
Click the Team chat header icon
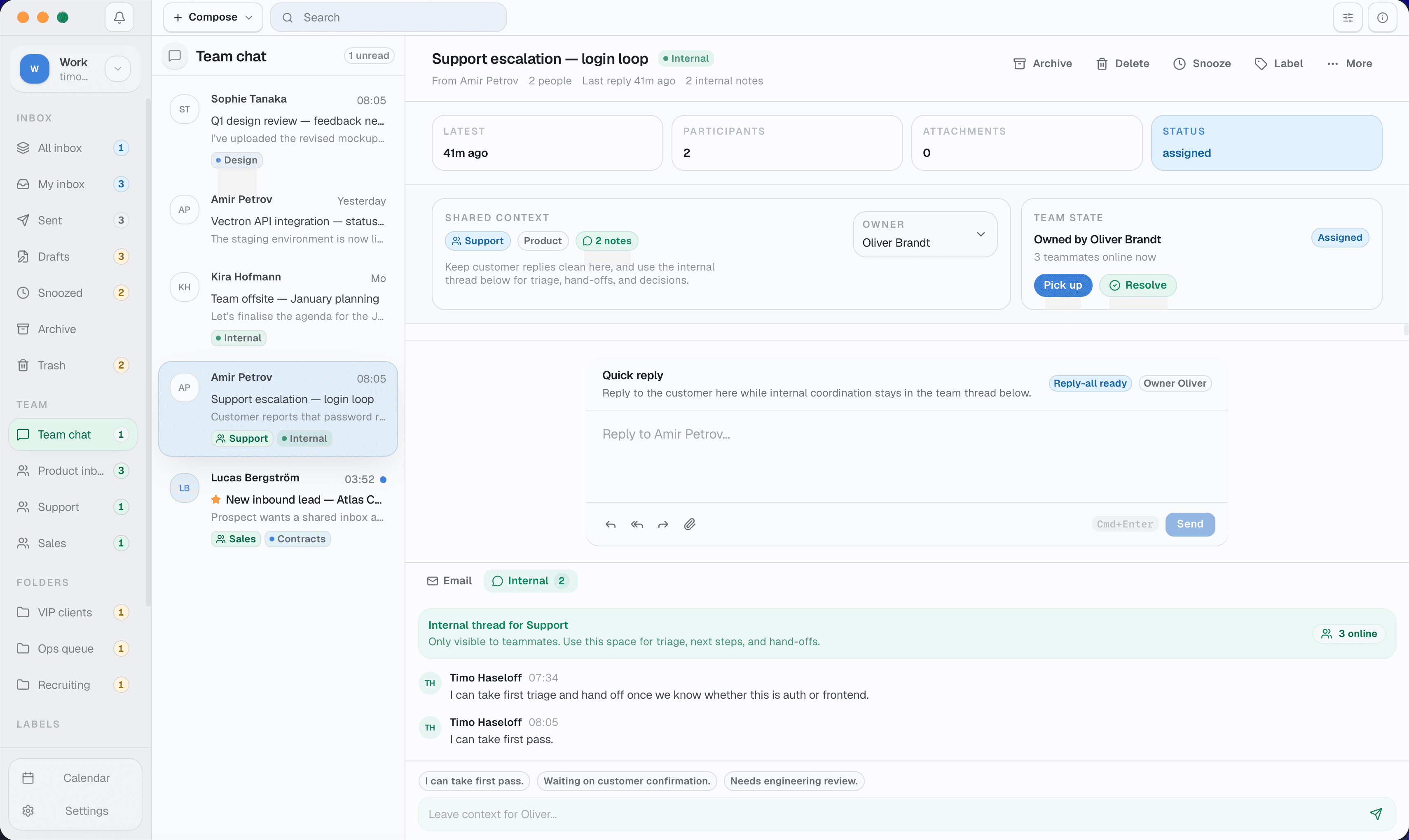pos(175,56)
